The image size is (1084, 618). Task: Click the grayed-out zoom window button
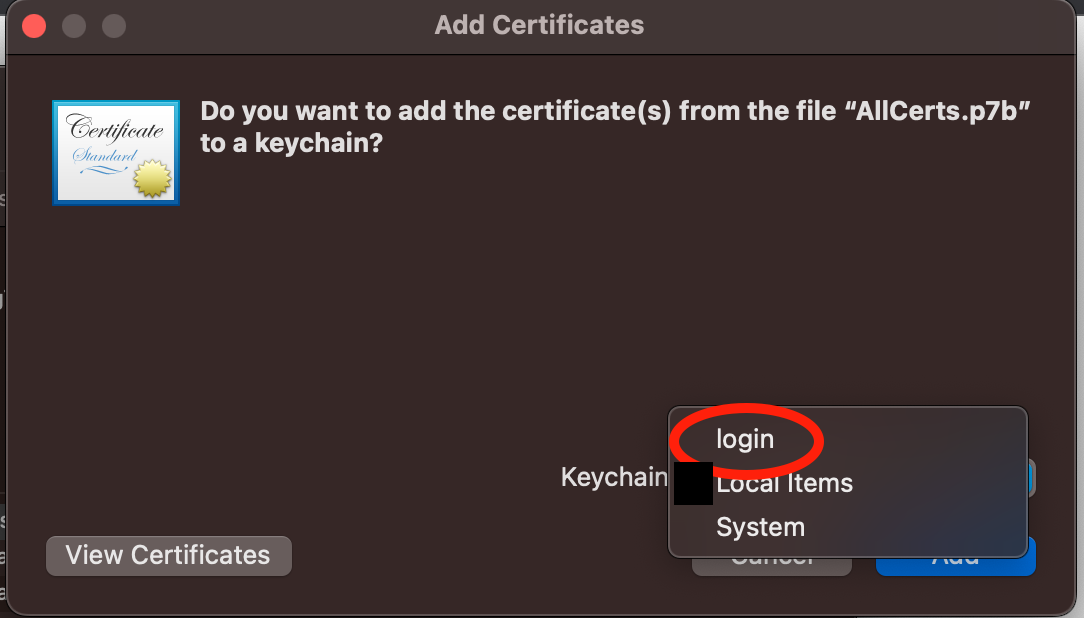[113, 25]
